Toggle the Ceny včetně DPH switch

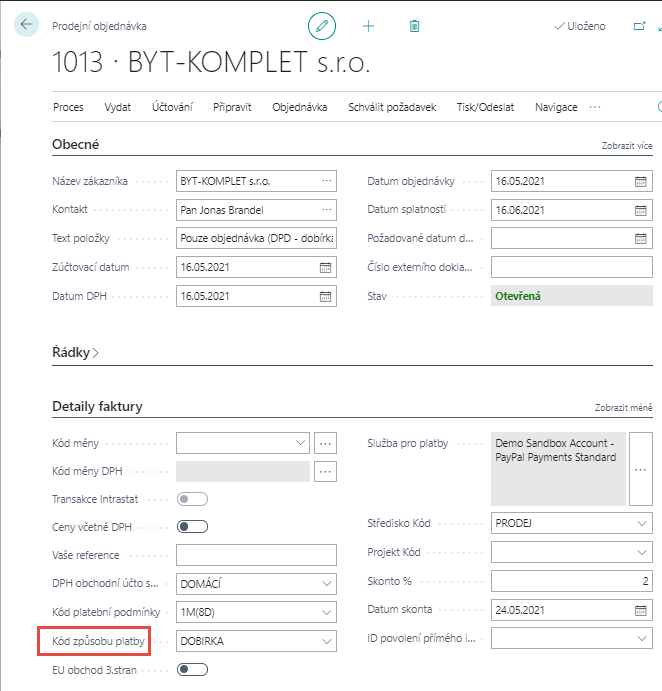click(192, 527)
